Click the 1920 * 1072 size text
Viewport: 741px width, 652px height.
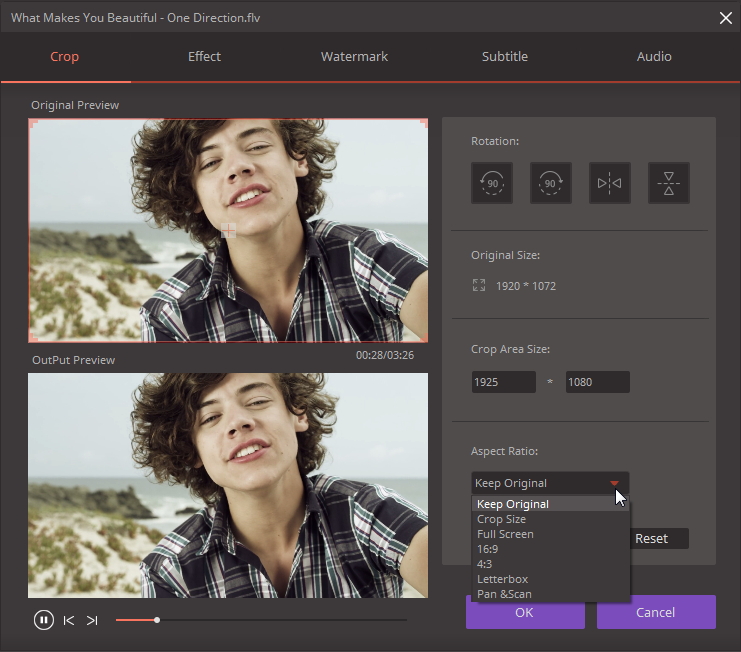pos(526,286)
